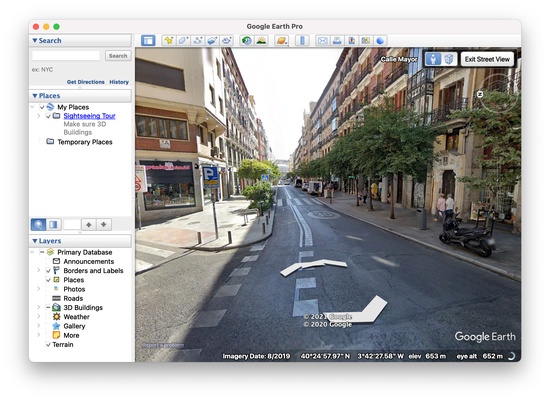The height and width of the screenshot is (400, 550).
Task: Uncheck the My Places checkbox
Action: pos(42,107)
